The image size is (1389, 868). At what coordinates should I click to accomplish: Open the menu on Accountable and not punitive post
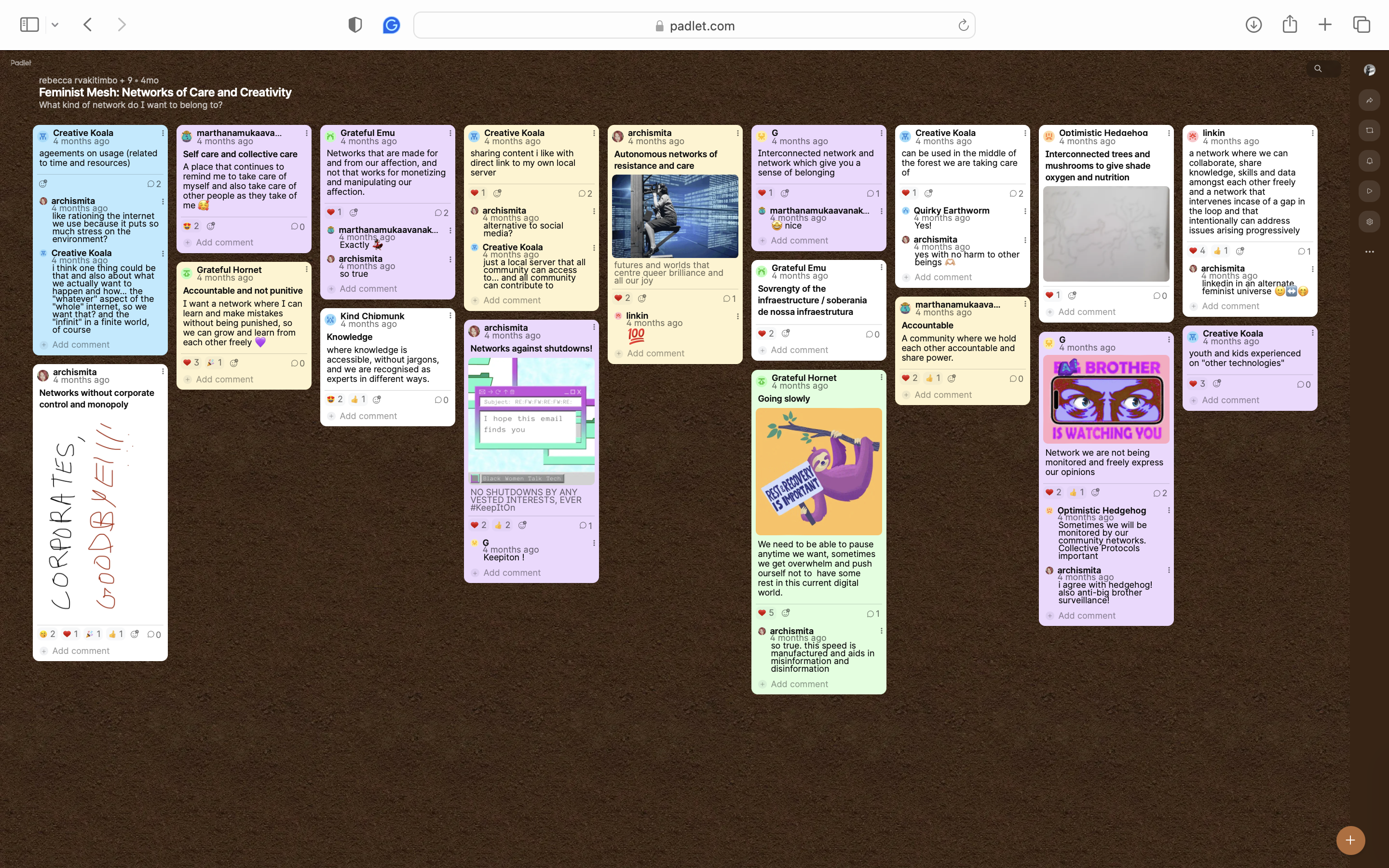pyautogui.click(x=307, y=269)
